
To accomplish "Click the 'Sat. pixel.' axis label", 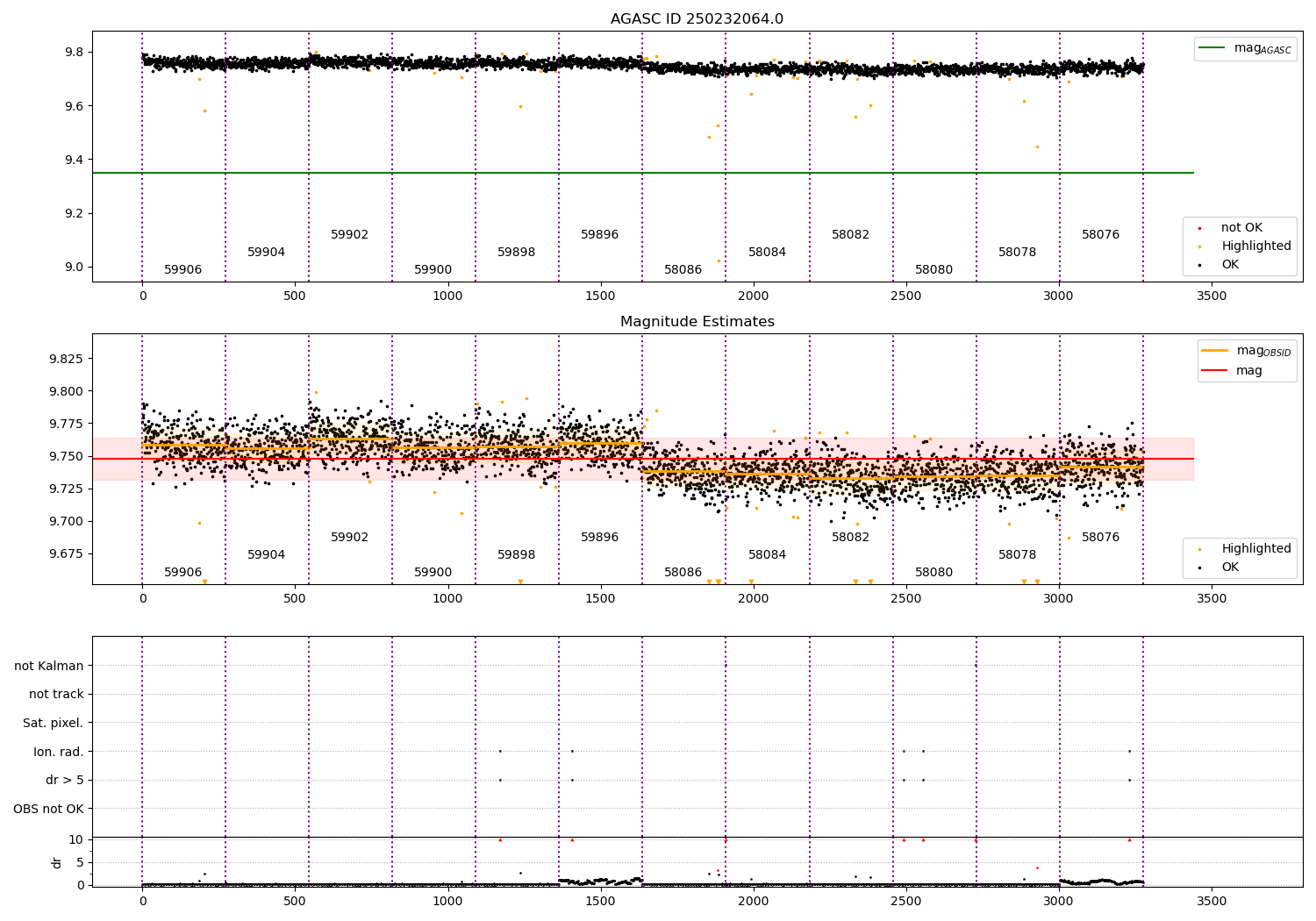I will point(54,724).
